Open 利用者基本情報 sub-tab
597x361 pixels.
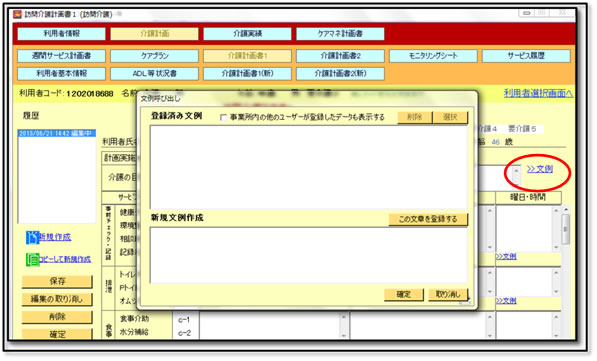tap(61, 73)
